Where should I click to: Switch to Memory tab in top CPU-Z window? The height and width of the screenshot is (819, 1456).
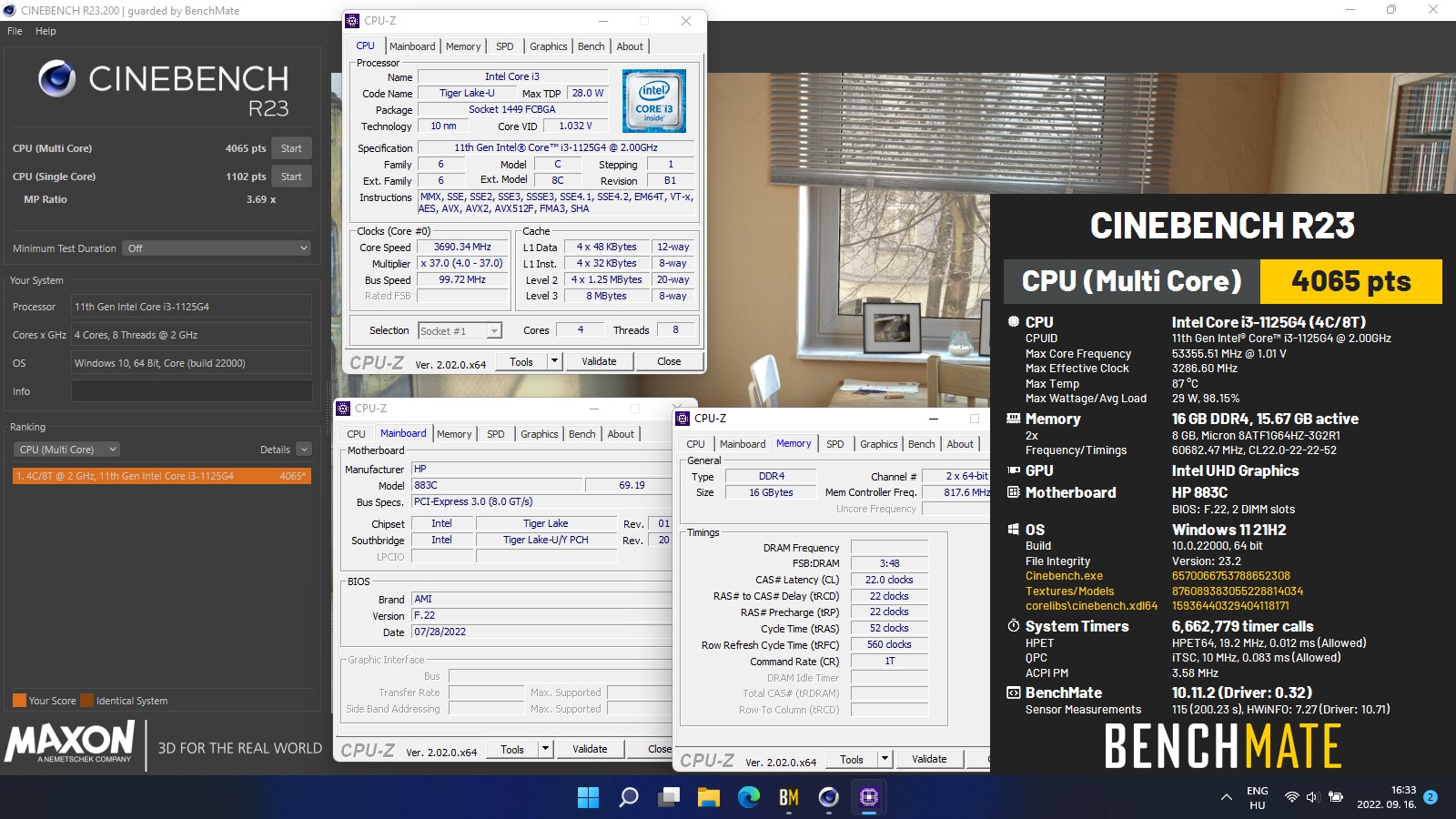click(463, 46)
